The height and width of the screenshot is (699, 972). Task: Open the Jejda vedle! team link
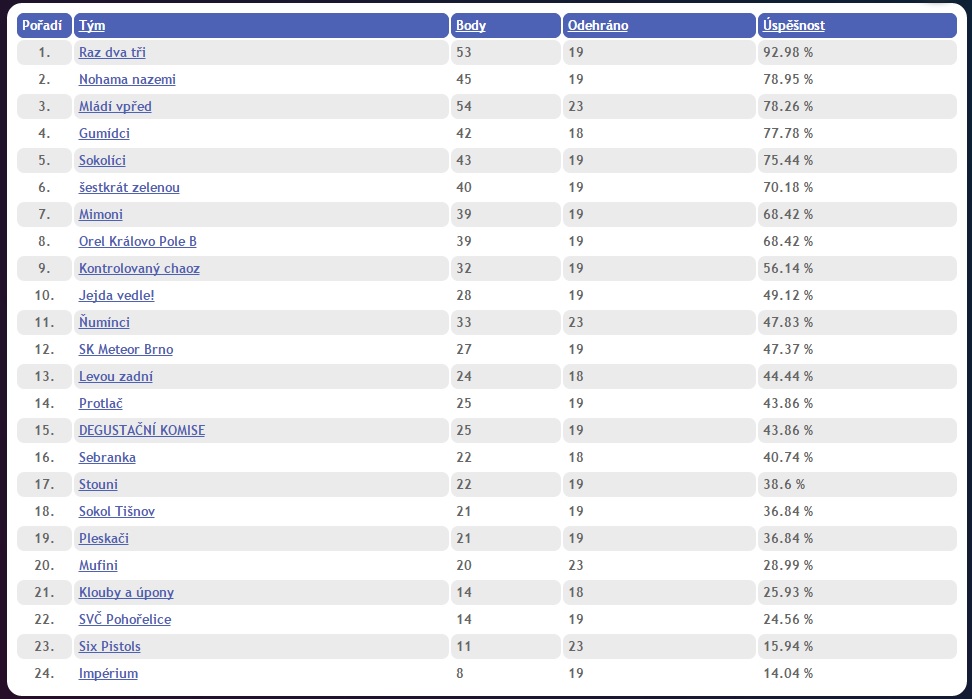point(116,295)
